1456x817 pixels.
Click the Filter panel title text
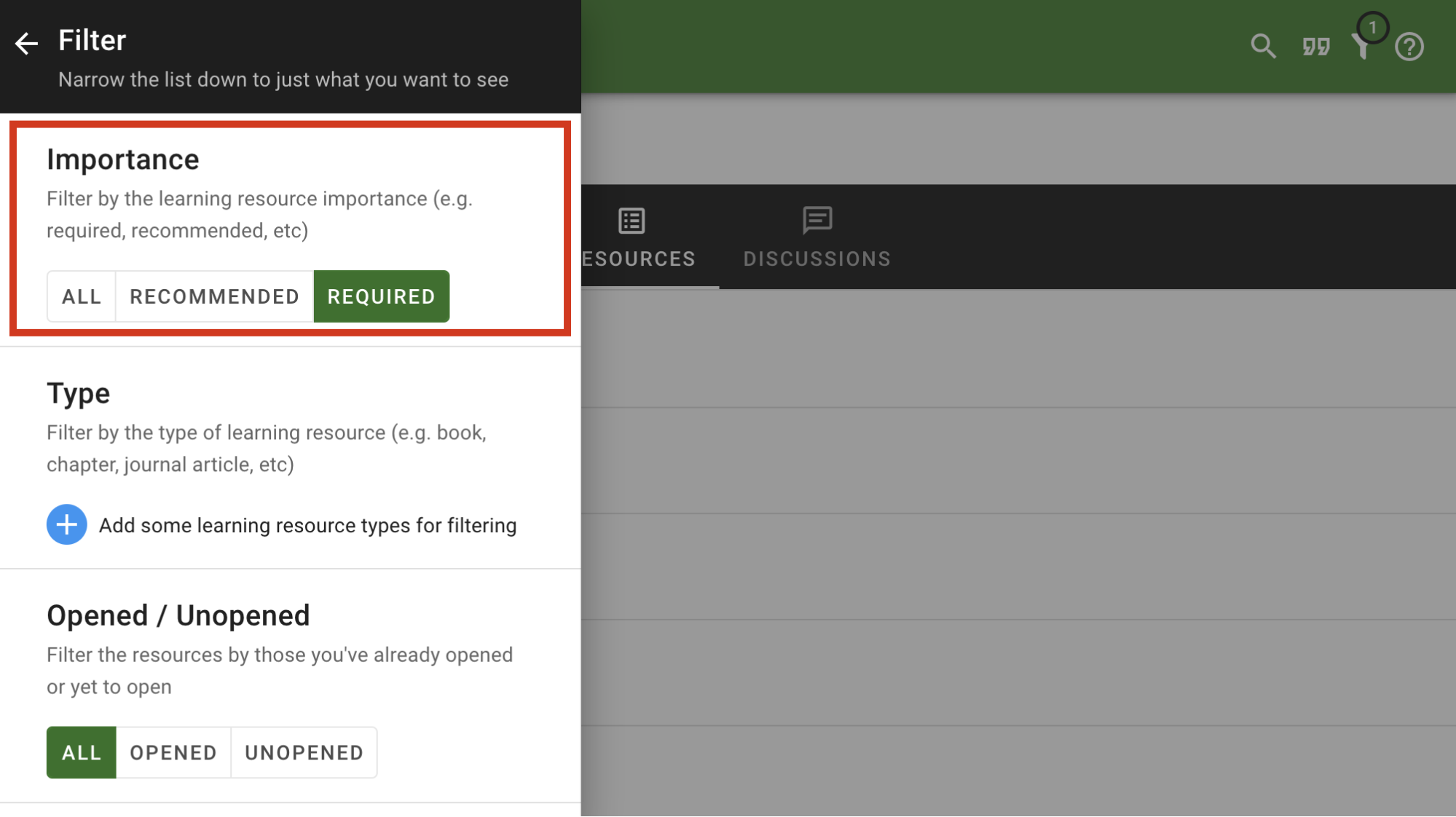[x=92, y=40]
